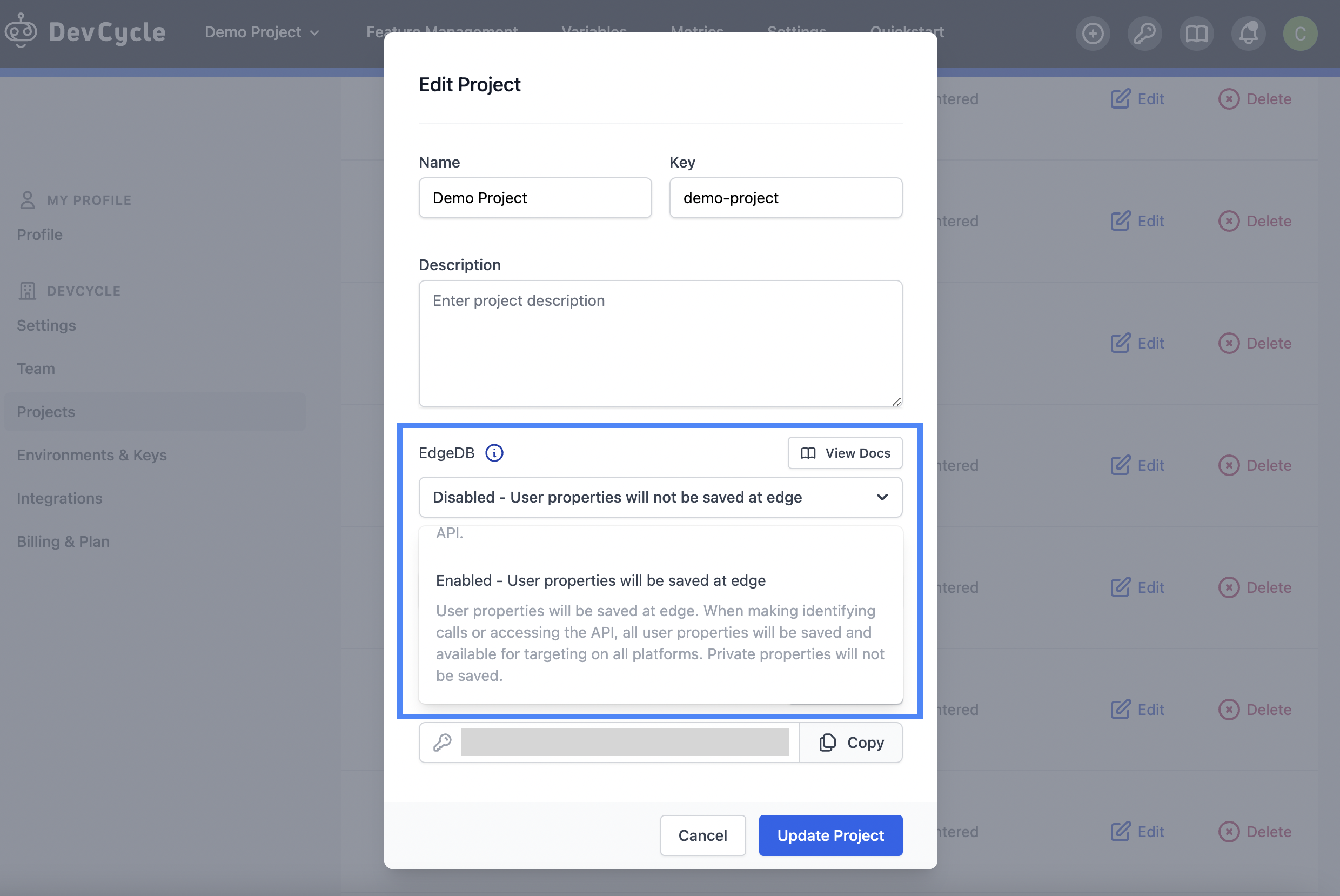
Task: Open the user avatar C menu
Action: [1301, 33]
